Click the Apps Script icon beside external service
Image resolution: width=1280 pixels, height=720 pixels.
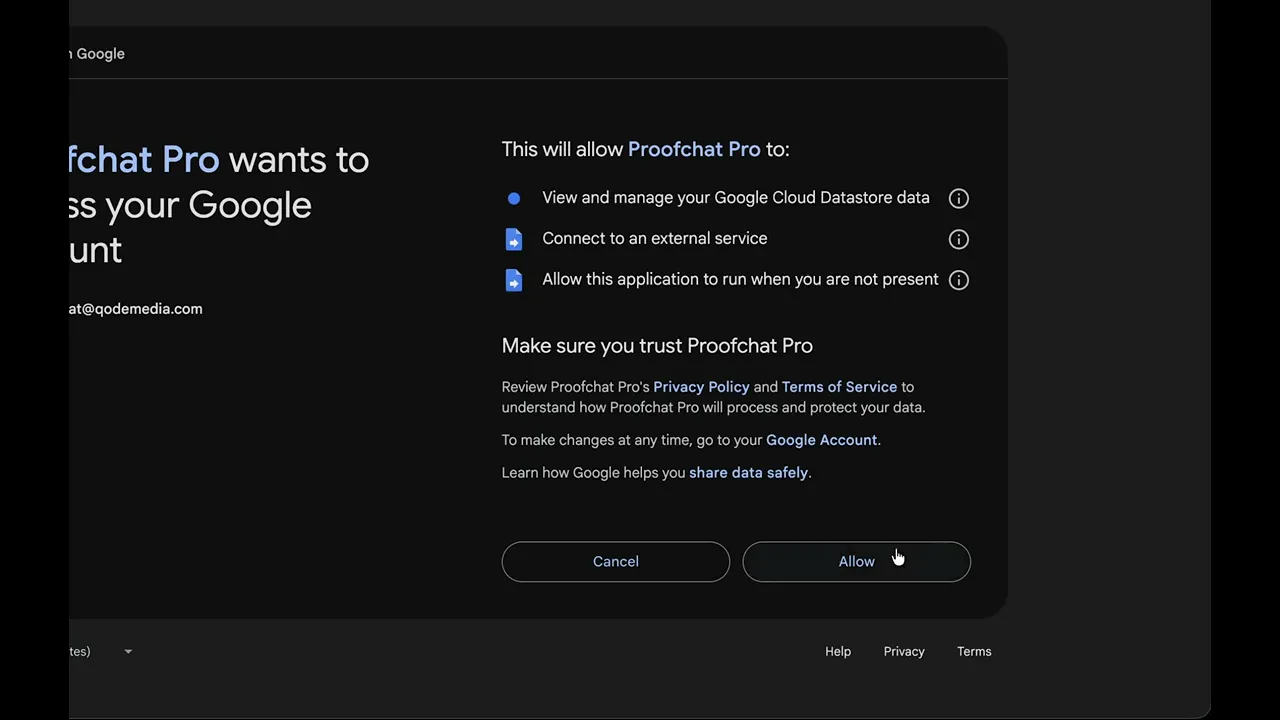514,239
